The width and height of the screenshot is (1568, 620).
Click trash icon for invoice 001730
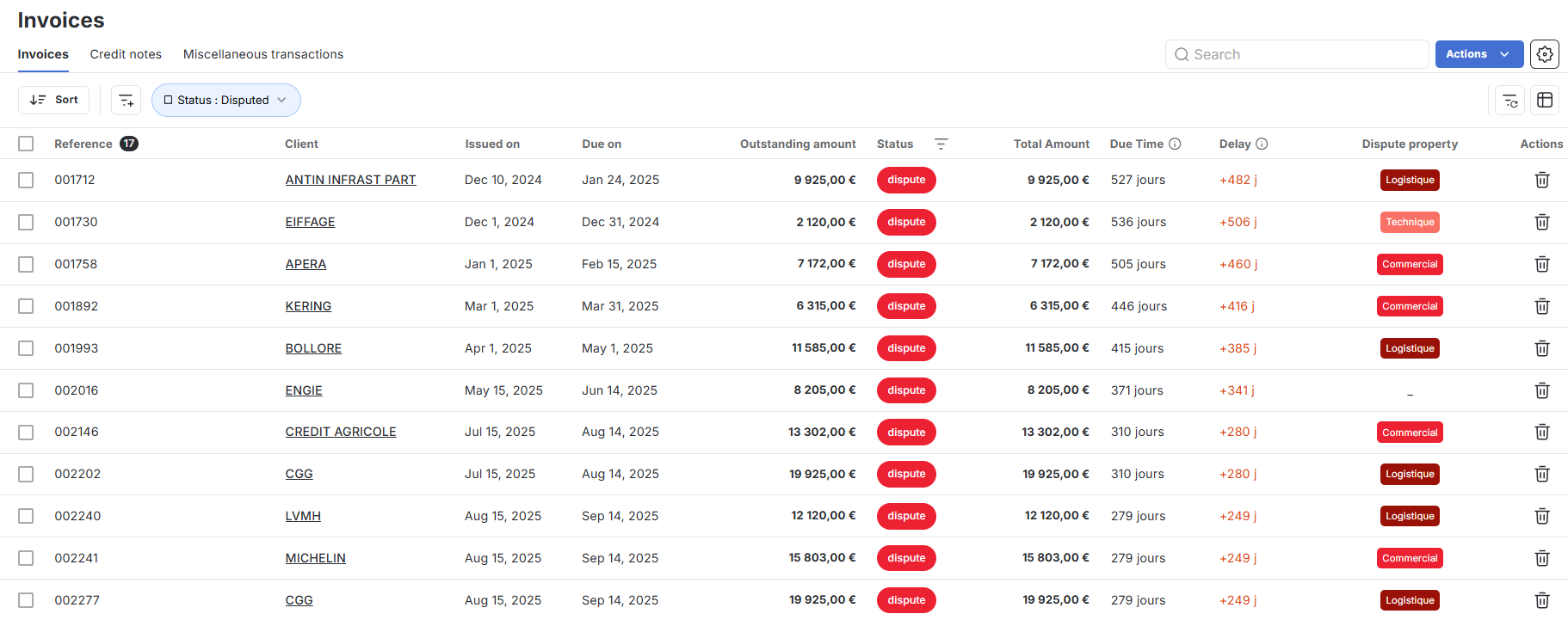pos(1542,222)
